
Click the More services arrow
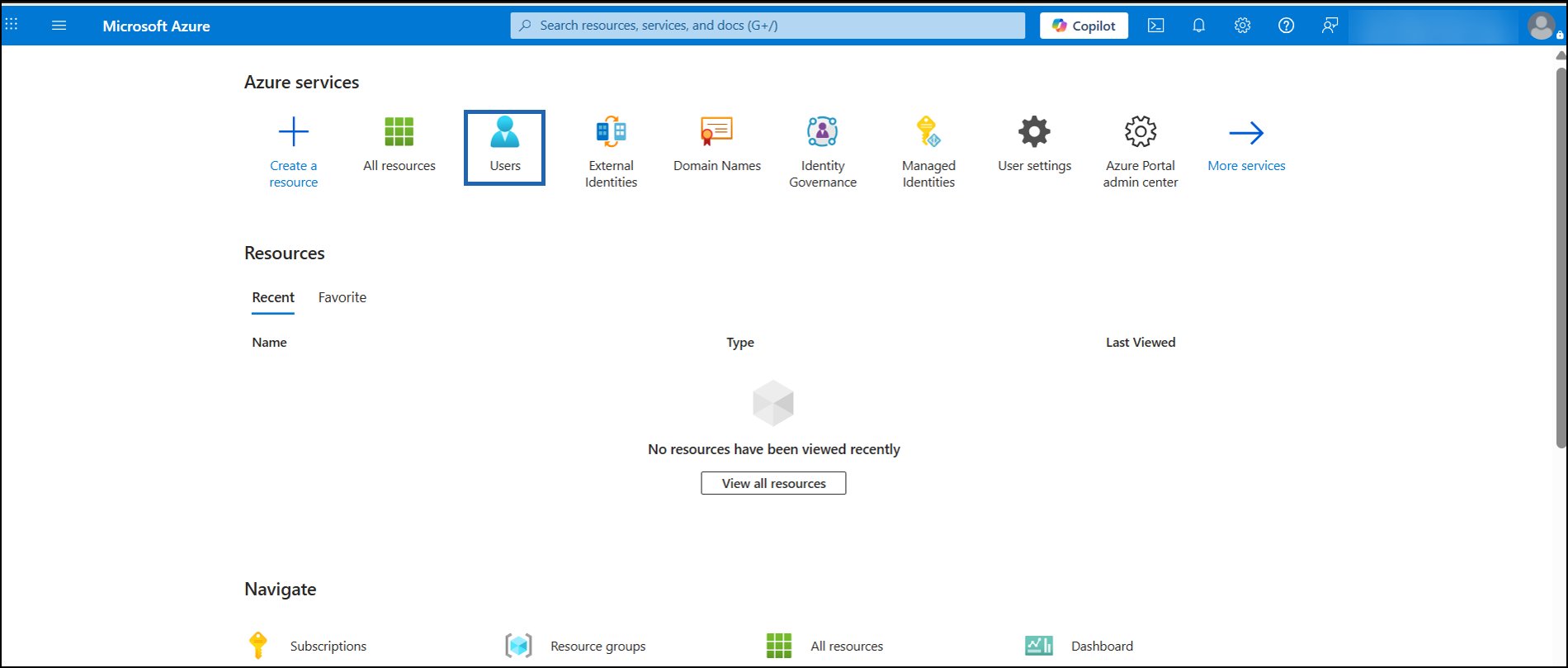[1246, 133]
